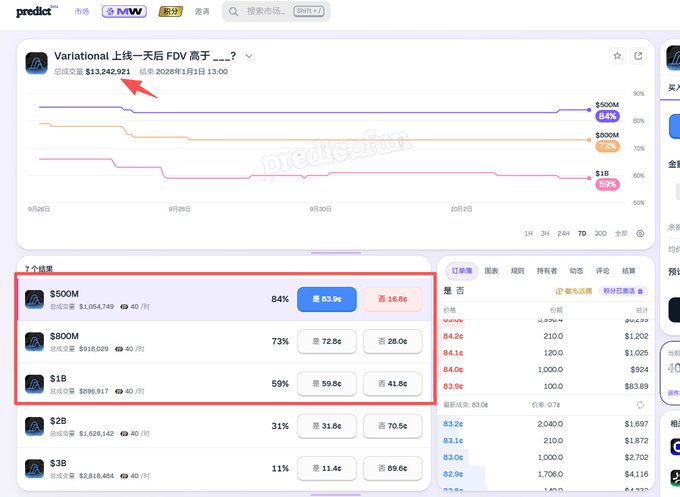Switch to the 图表 tab
The image size is (680, 497).
[x=491, y=271]
